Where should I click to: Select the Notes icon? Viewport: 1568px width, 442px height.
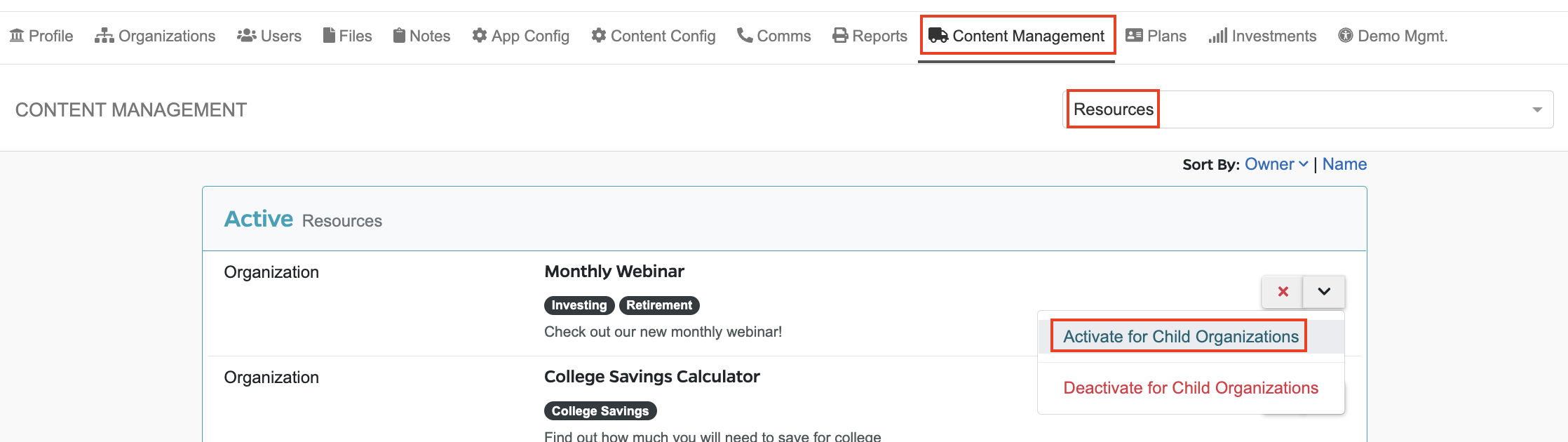(x=398, y=35)
